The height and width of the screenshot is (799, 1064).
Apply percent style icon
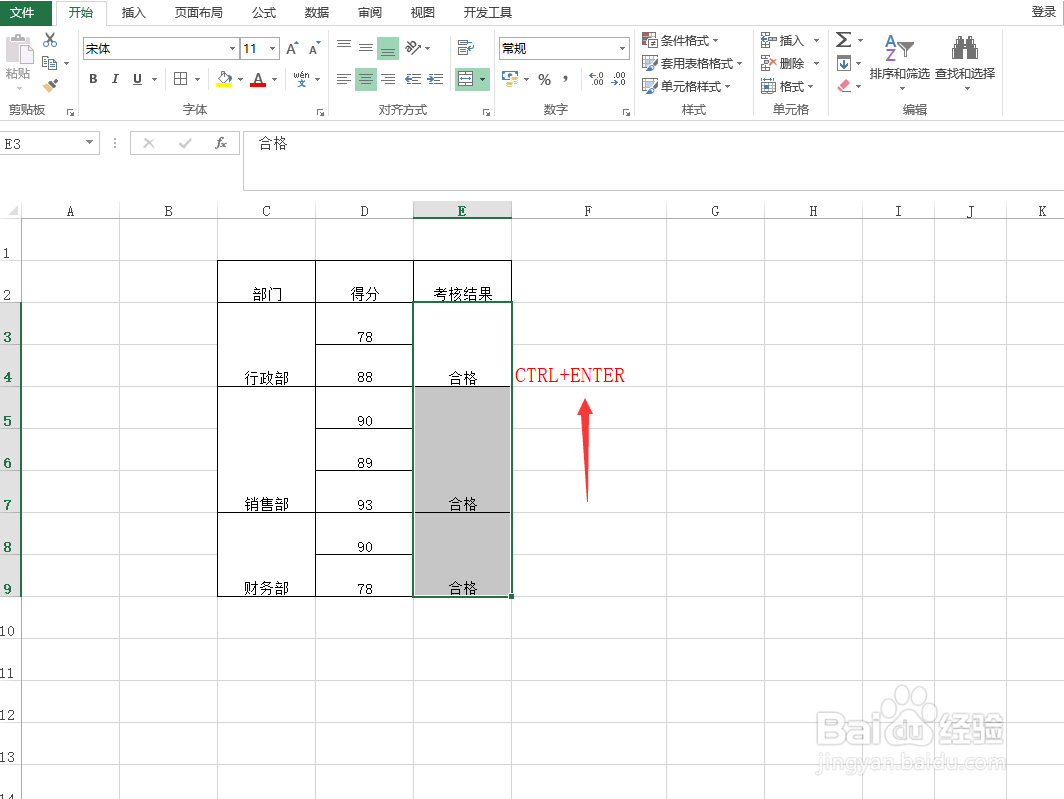544,79
